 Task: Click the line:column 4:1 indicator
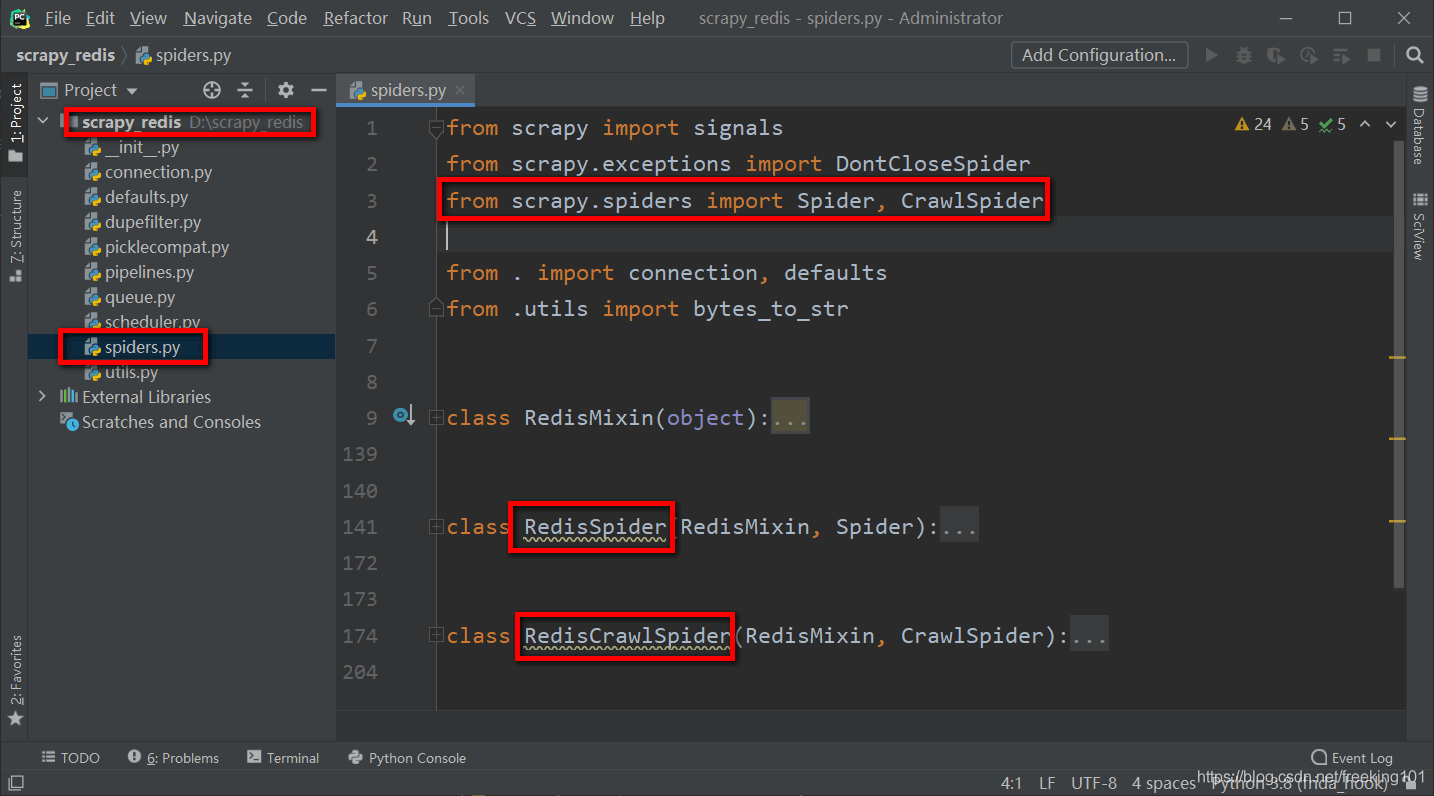point(1011,783)
